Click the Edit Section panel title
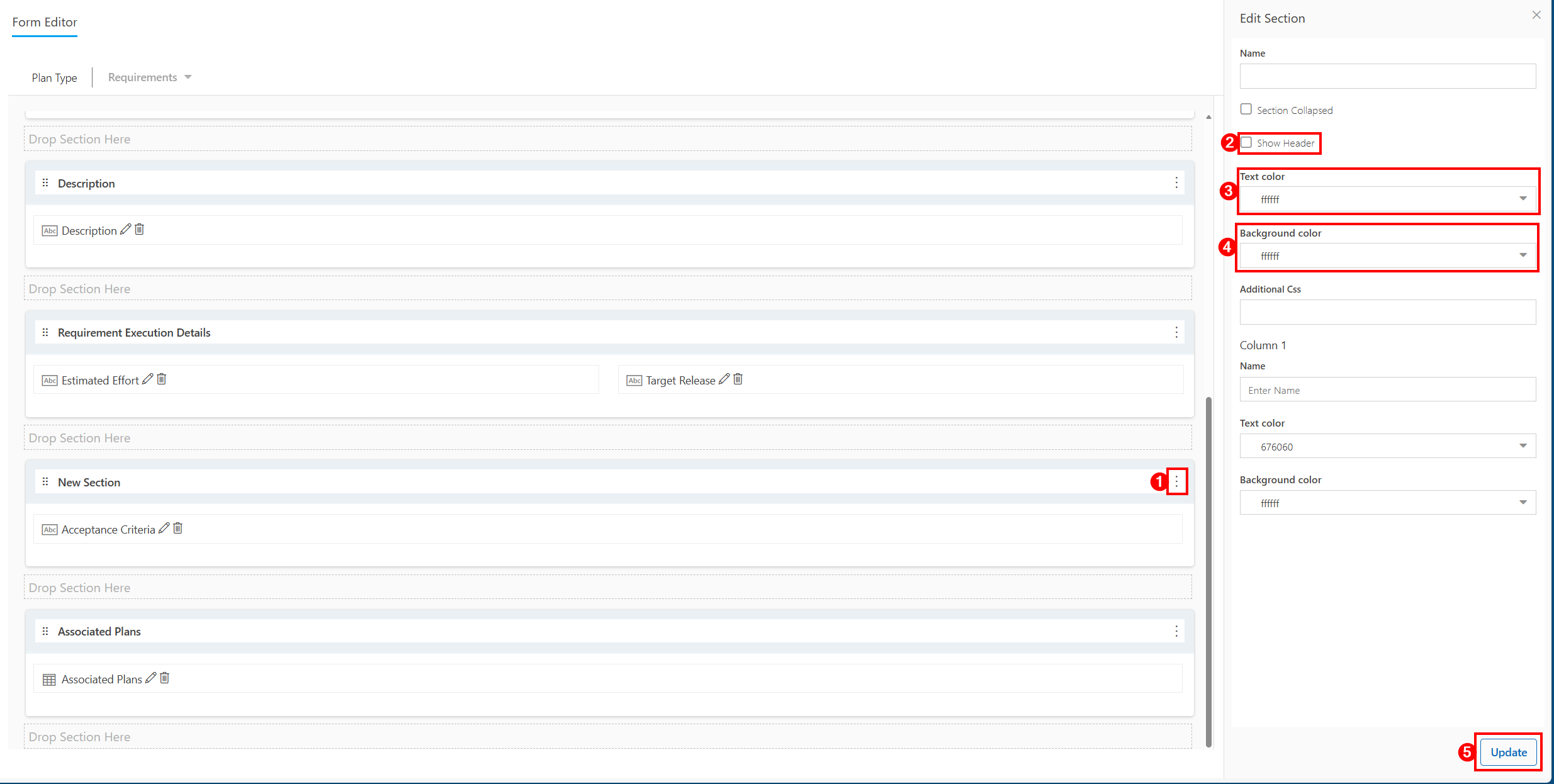Viewport: 1554px width, 784px height. click(x=1272, y=18)
